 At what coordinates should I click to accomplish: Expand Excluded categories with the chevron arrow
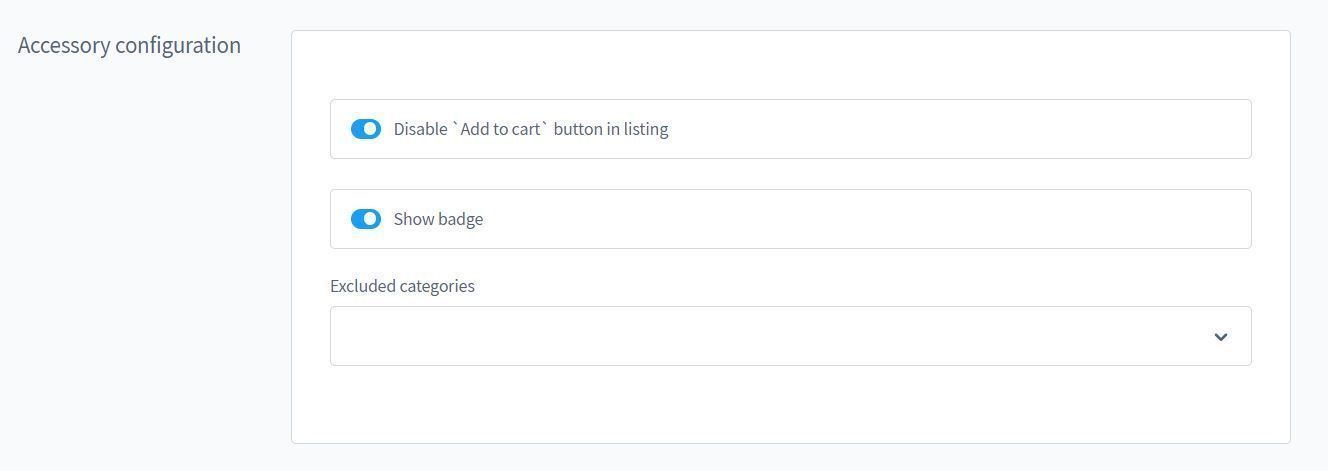point(1220,337)
